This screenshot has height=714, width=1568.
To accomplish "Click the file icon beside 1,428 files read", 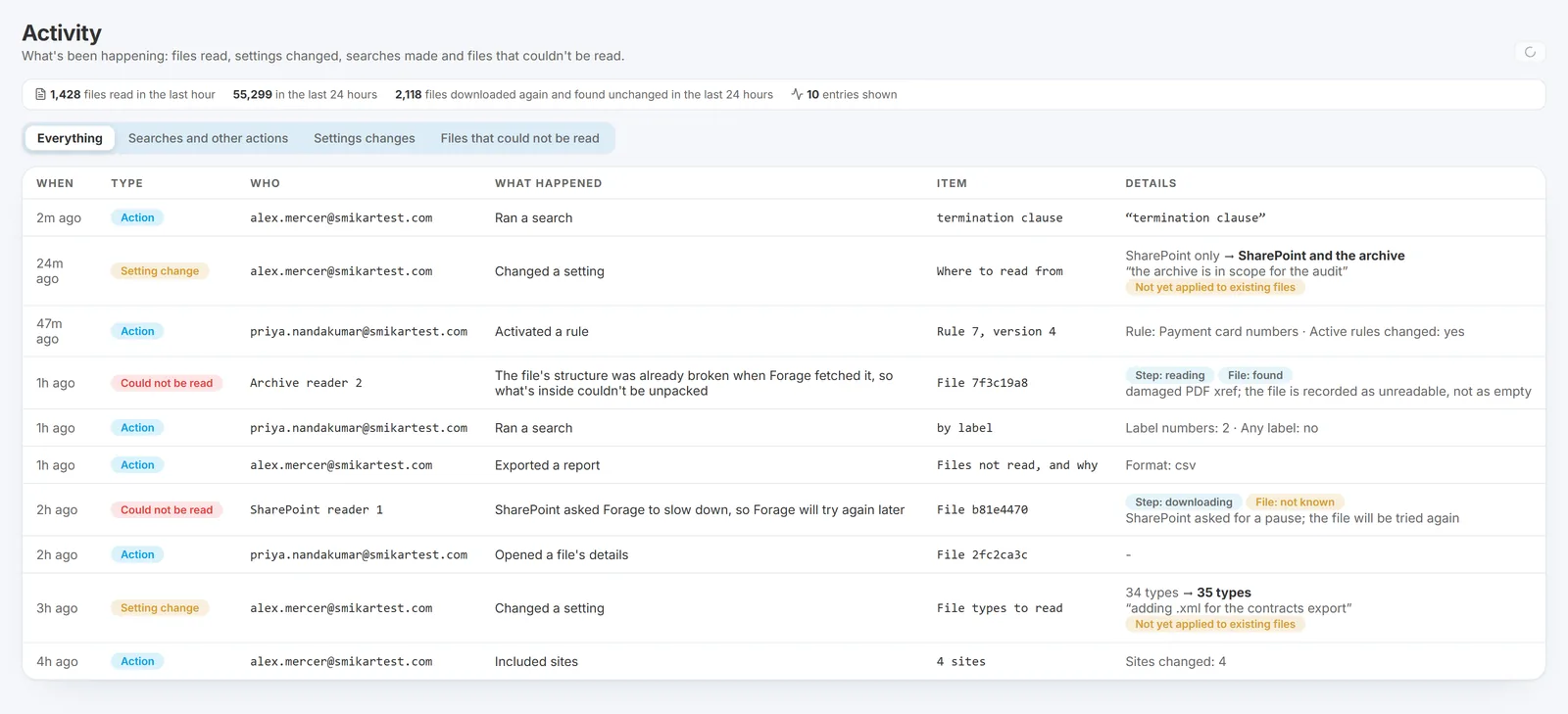I will [40, 95].
